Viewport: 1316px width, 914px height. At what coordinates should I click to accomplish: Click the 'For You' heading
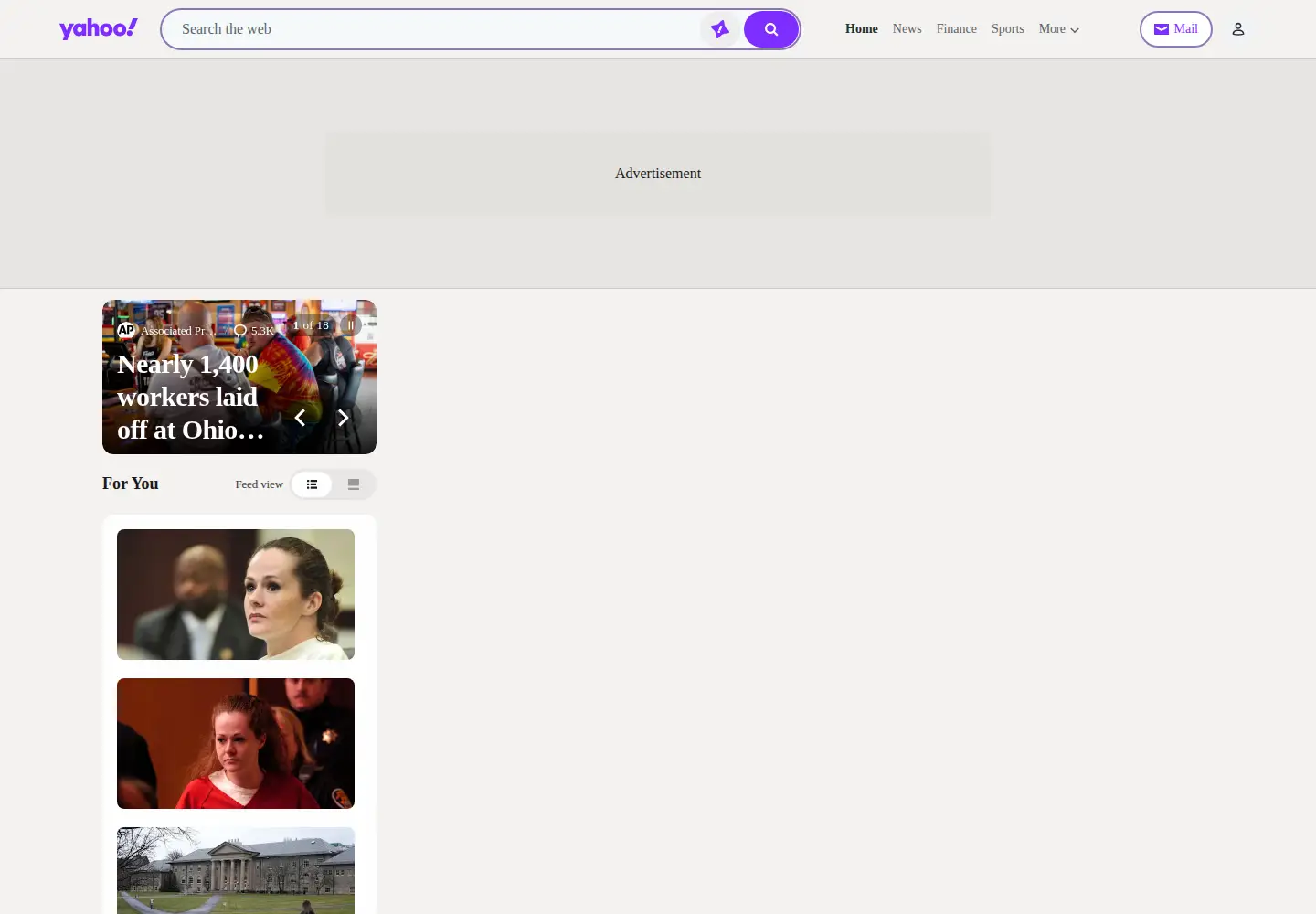[131, 484]
